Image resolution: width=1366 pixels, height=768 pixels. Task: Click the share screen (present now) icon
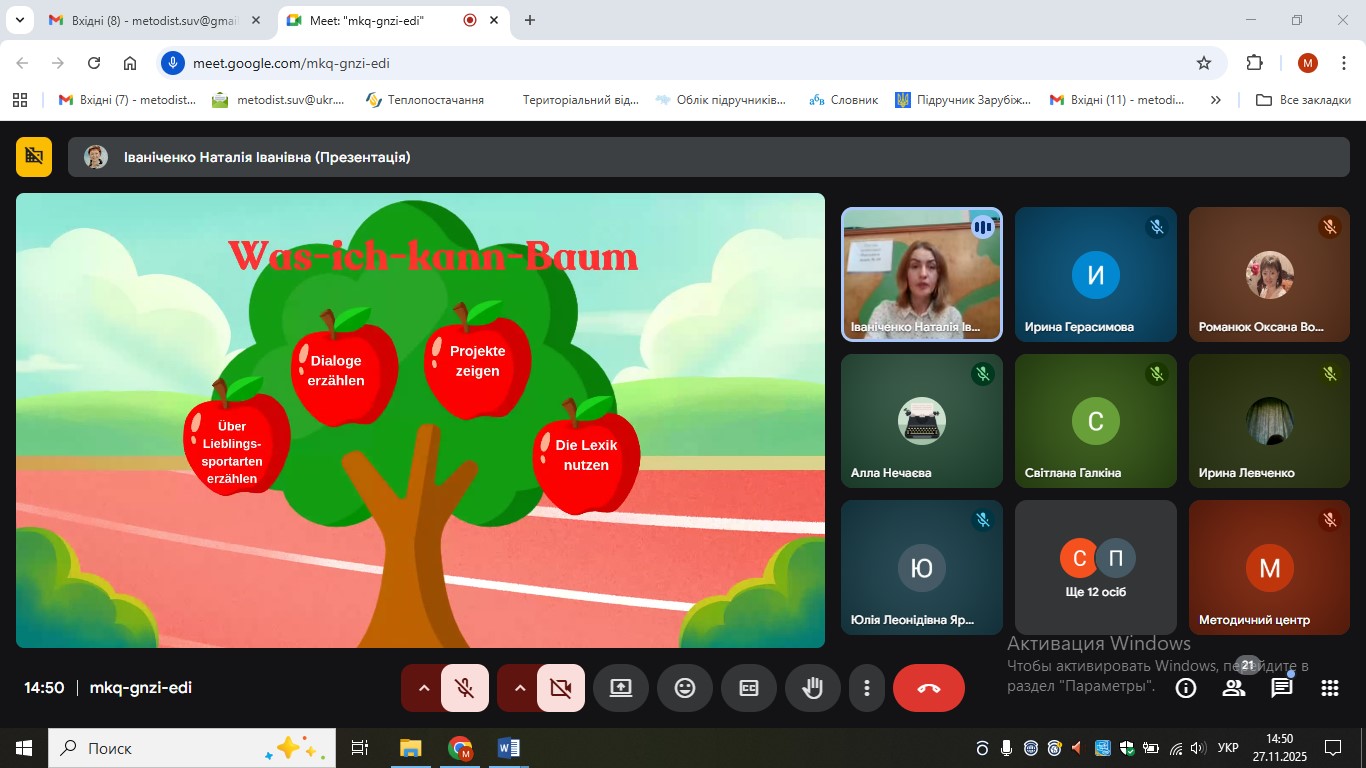621,688
